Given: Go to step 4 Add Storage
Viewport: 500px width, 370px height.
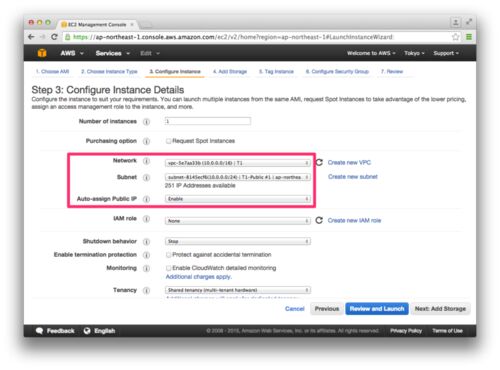Looking at the screenshot, I should click(x=230, y=72).
